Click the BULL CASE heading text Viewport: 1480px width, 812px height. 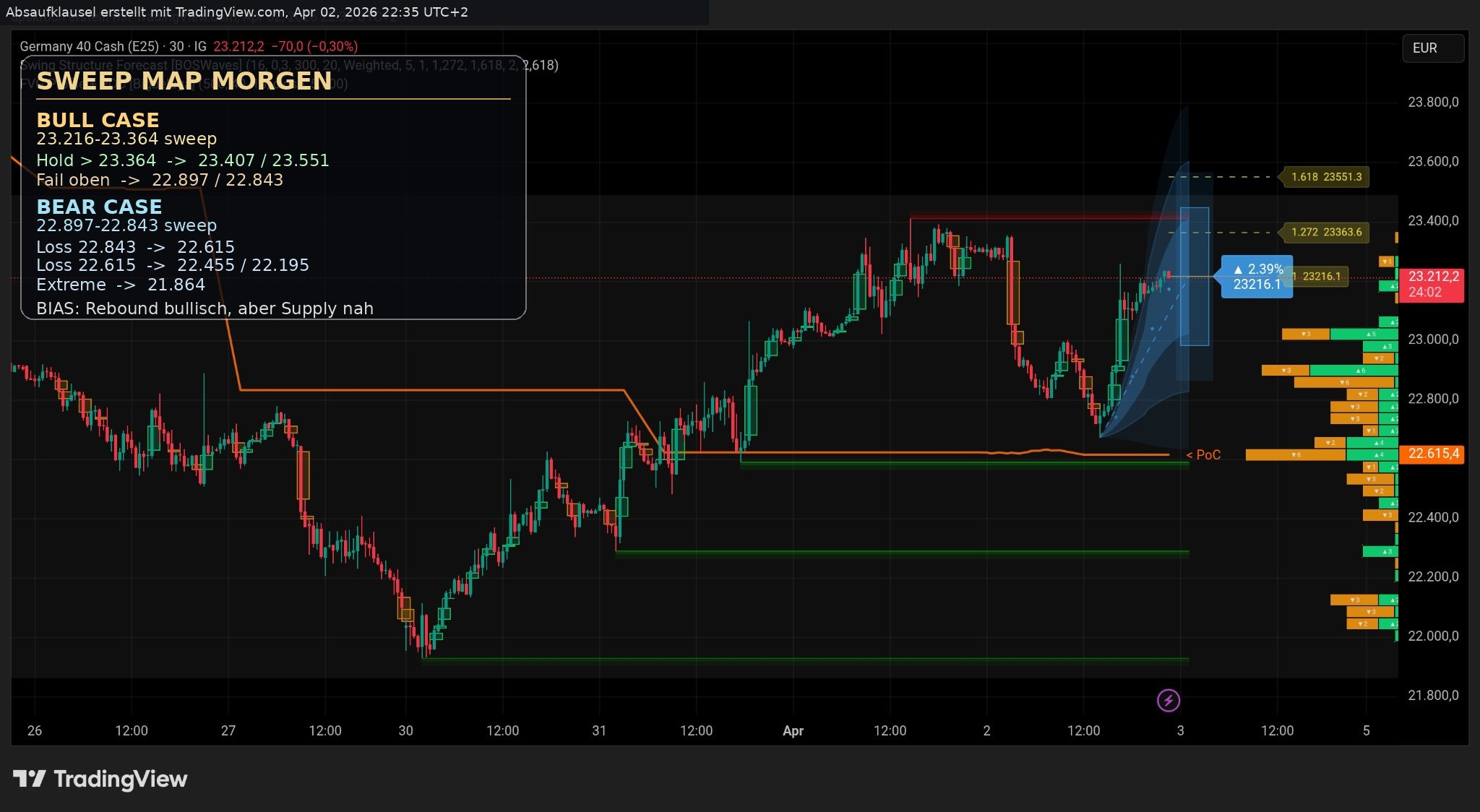(98, 120)
